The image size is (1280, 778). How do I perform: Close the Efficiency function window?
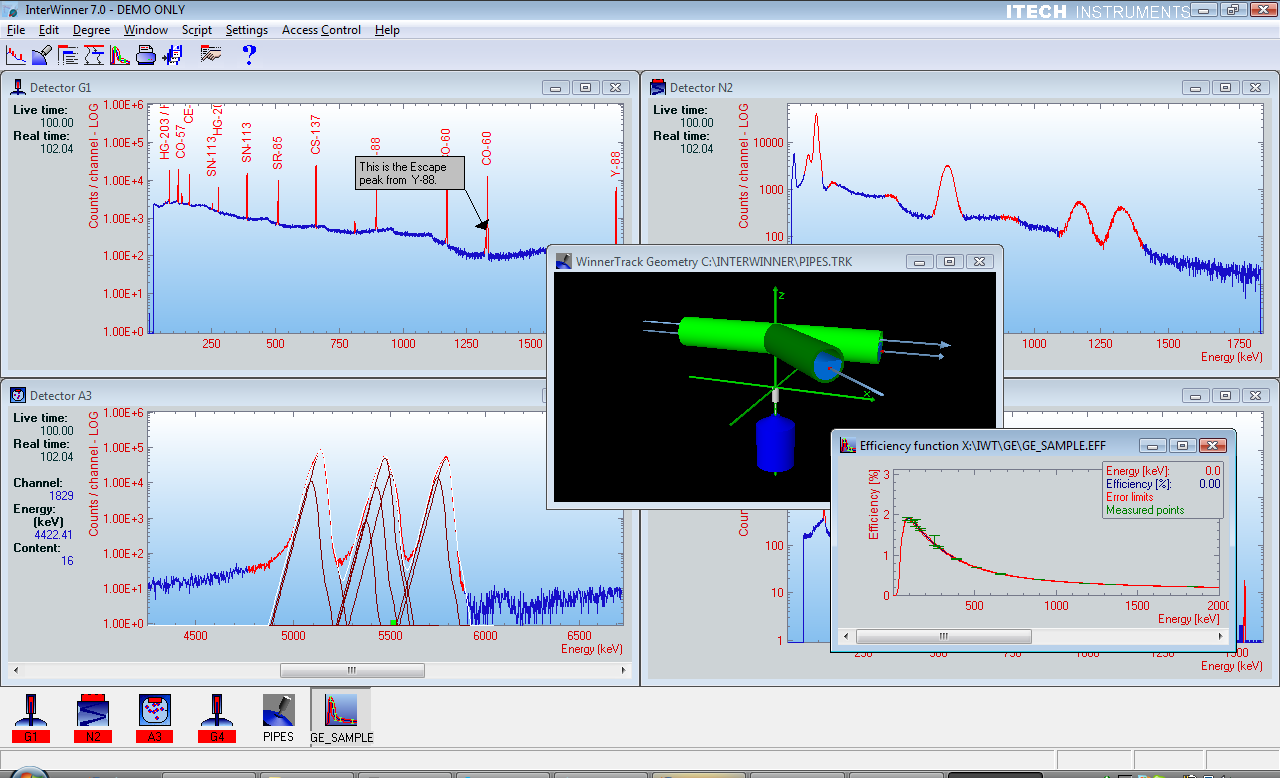click(1212, 445)
